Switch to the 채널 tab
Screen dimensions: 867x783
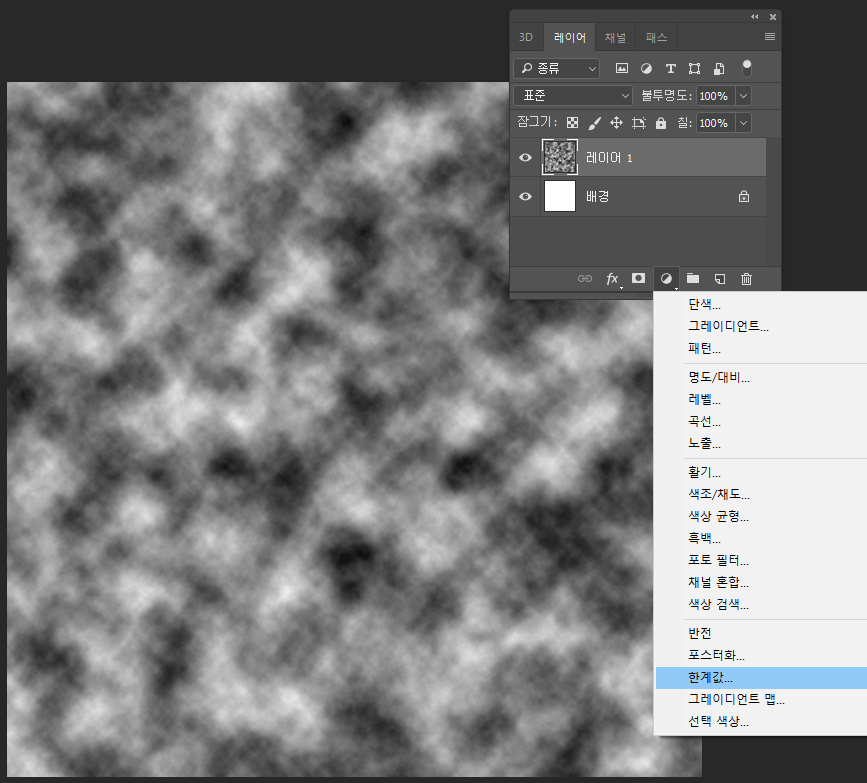tap(615, 37)
